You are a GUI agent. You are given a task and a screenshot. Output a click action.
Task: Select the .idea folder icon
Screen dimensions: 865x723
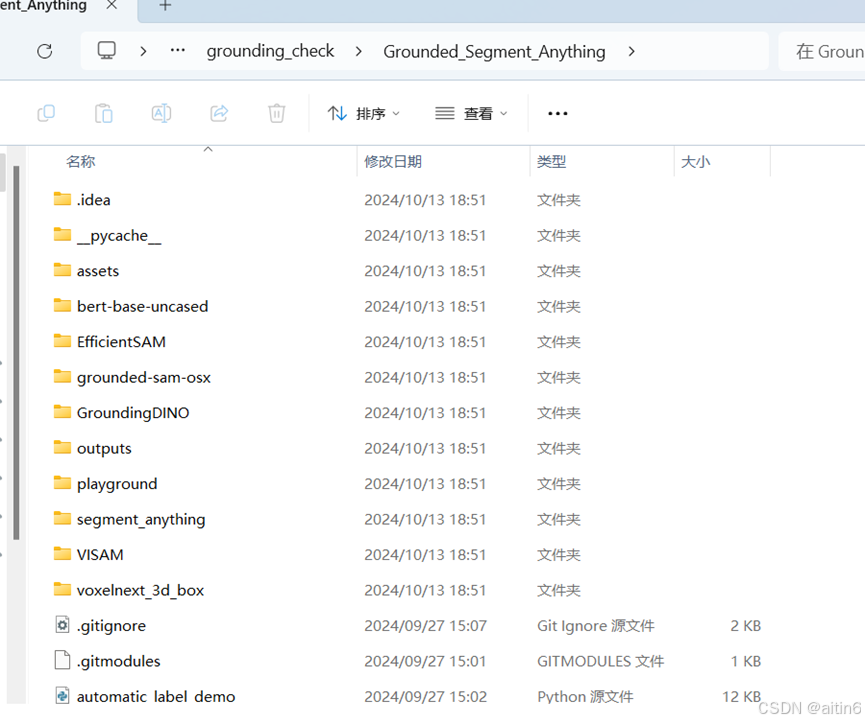point(62,199)
